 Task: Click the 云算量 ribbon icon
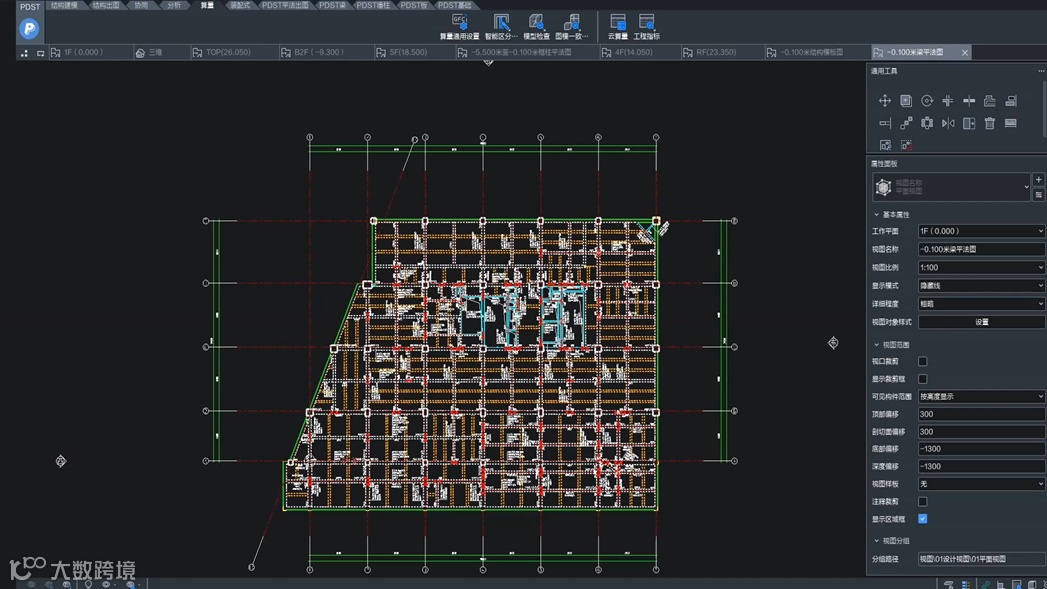[618, 26]
